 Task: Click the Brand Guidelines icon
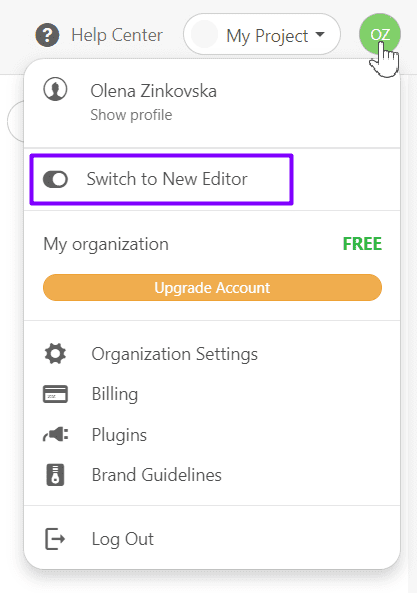[55, 475]
